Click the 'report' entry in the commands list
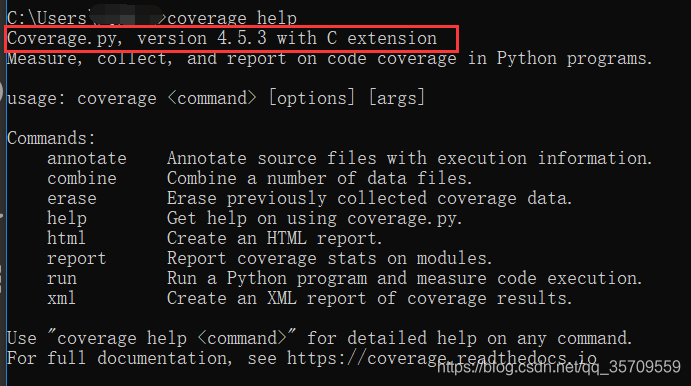 point(77,259)
